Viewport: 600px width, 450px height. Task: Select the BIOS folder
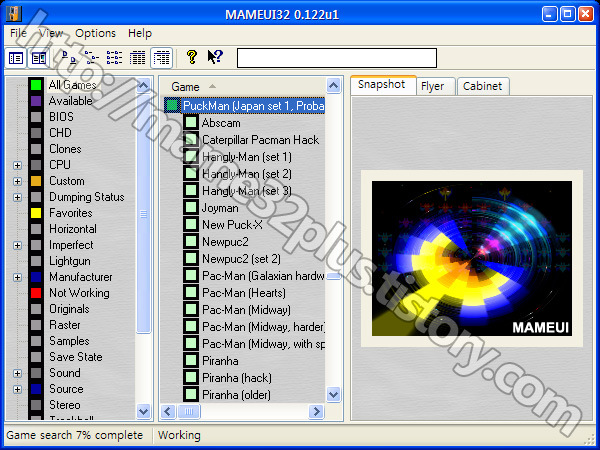(61, 117)
